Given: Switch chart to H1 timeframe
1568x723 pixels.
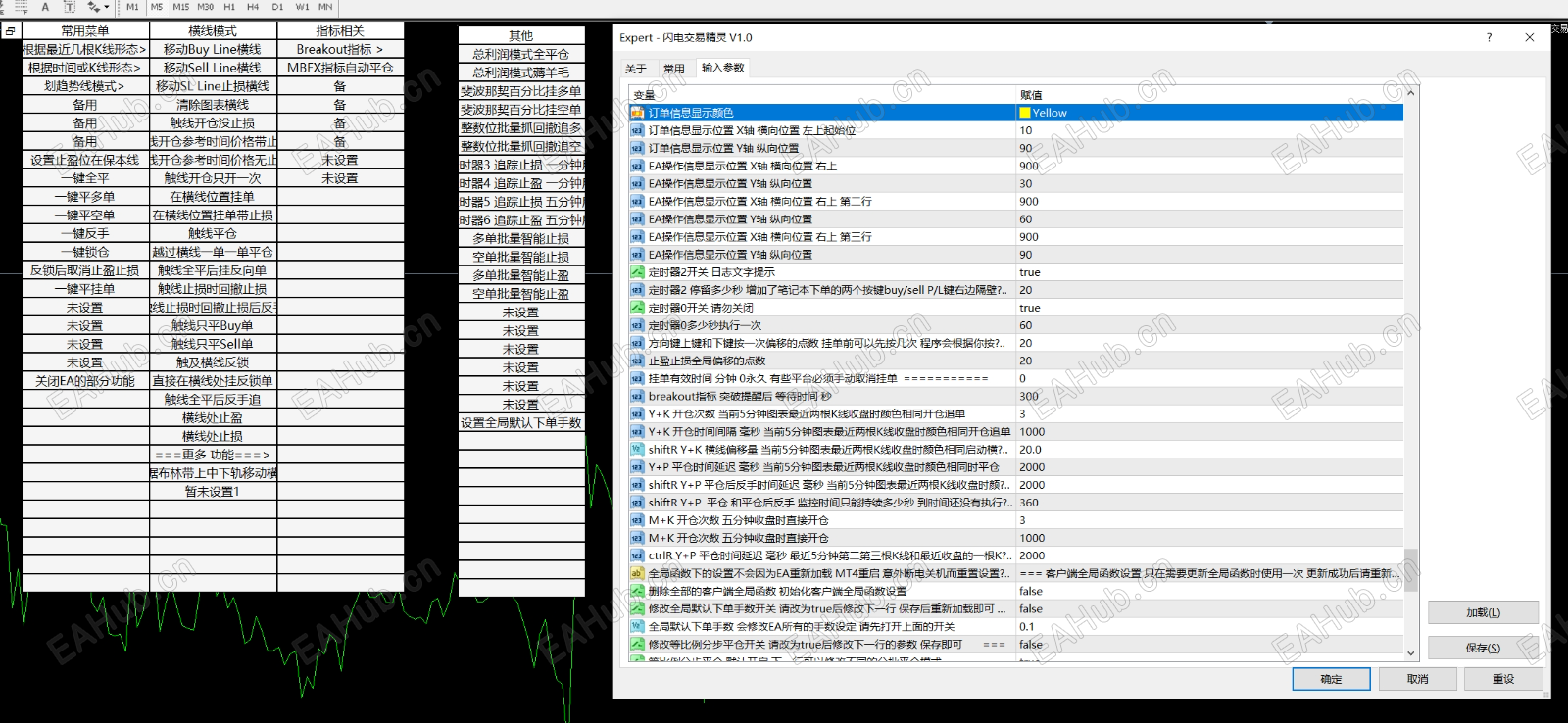Looking at the screenshot, I should [229, 7].
